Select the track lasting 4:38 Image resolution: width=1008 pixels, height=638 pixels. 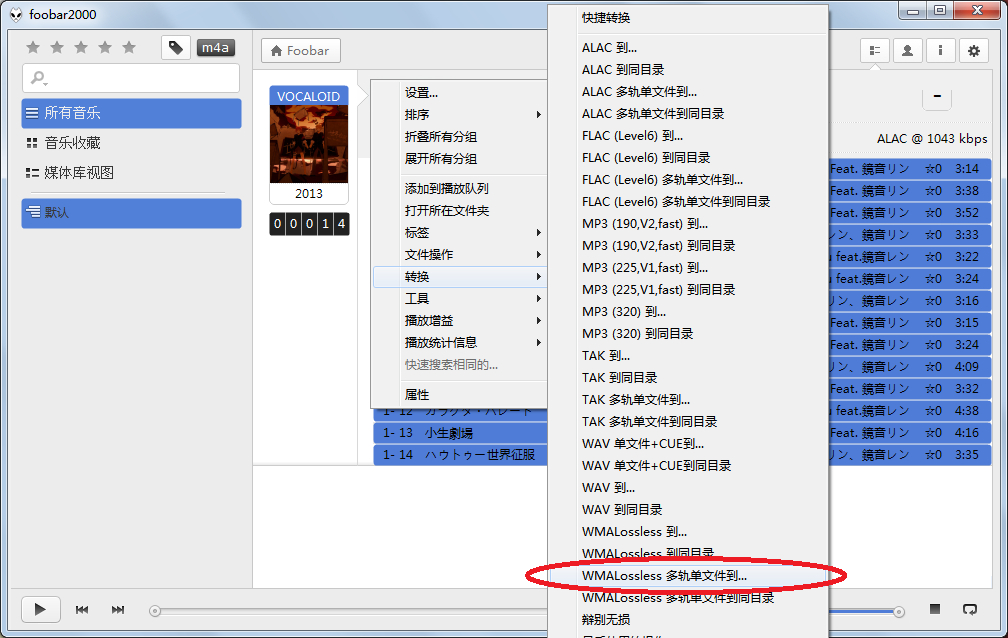pyautogui.click(x=910, y=410)
